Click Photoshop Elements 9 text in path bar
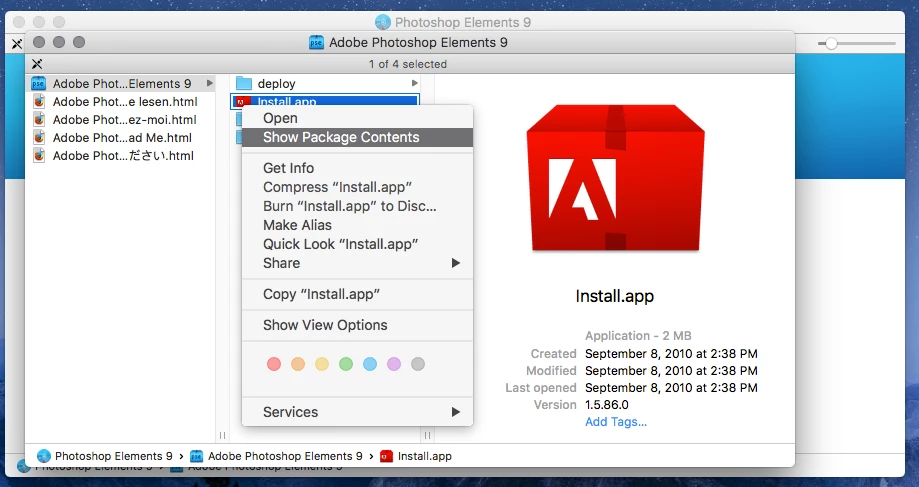 [x=114, y=456]
